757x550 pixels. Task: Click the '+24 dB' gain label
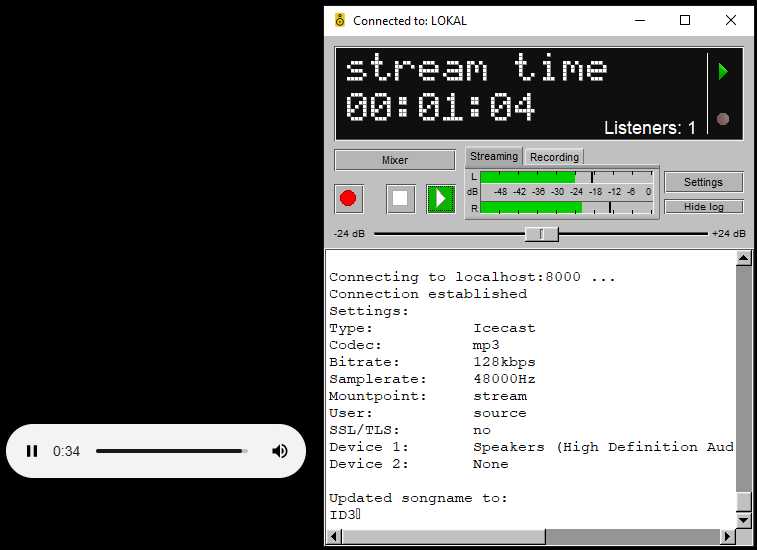[729, 234]
